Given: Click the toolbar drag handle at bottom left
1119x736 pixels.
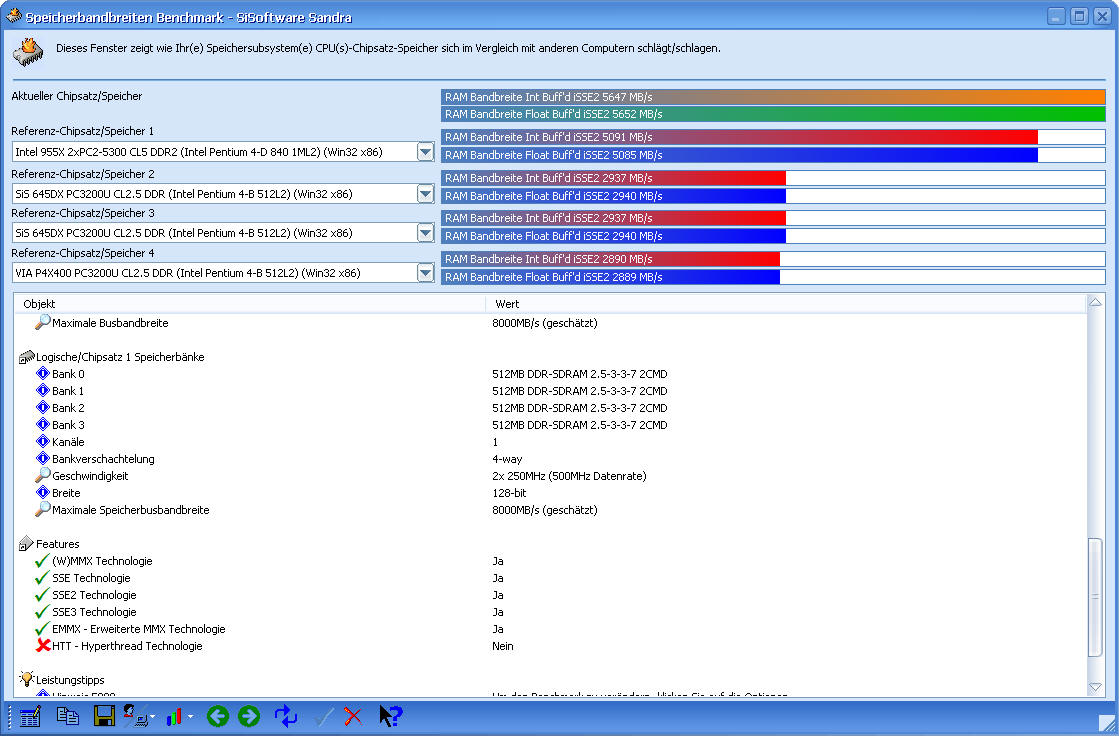Looking at the screenshot, I should click(10, 716).
